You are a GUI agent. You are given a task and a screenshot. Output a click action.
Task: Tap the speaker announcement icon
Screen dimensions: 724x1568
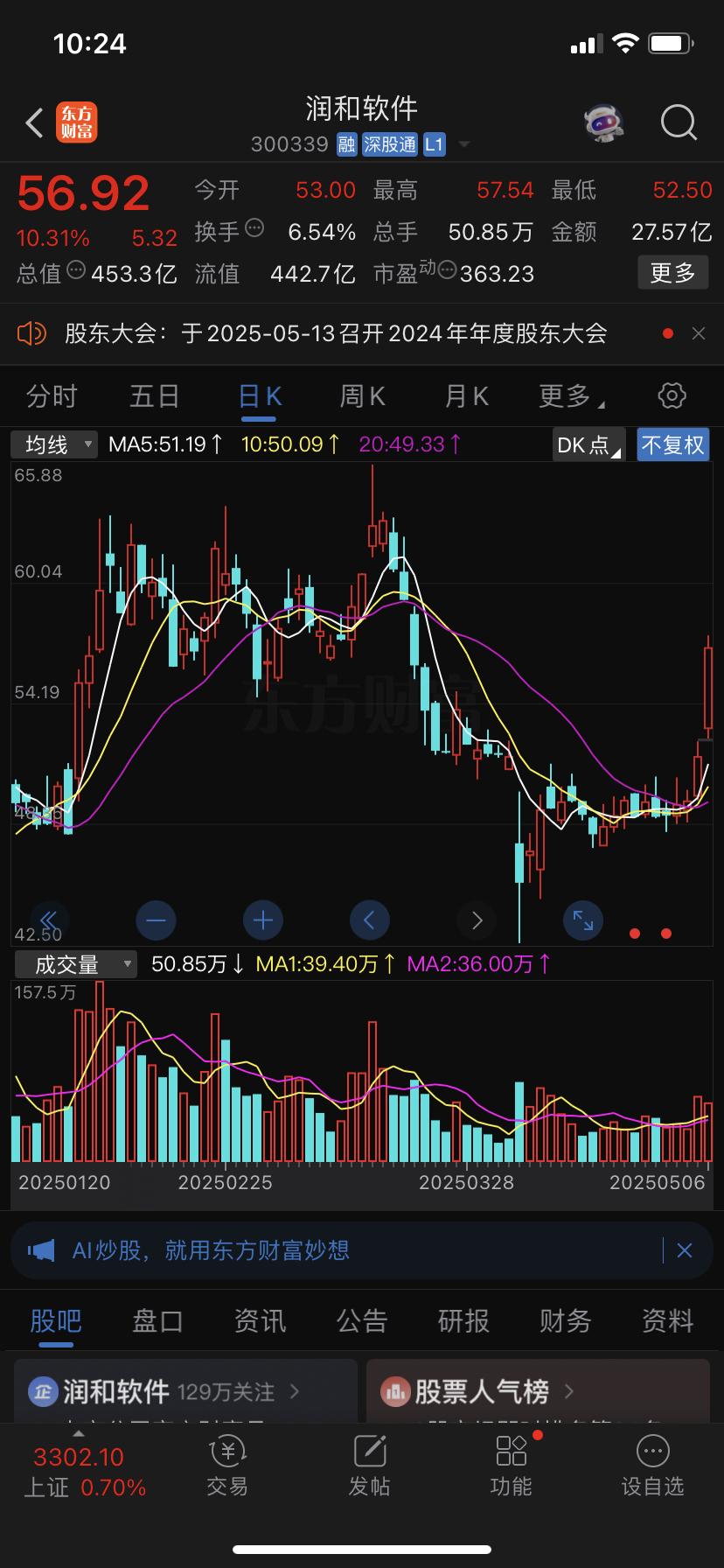pyautogui.click(x=31, y=333)
